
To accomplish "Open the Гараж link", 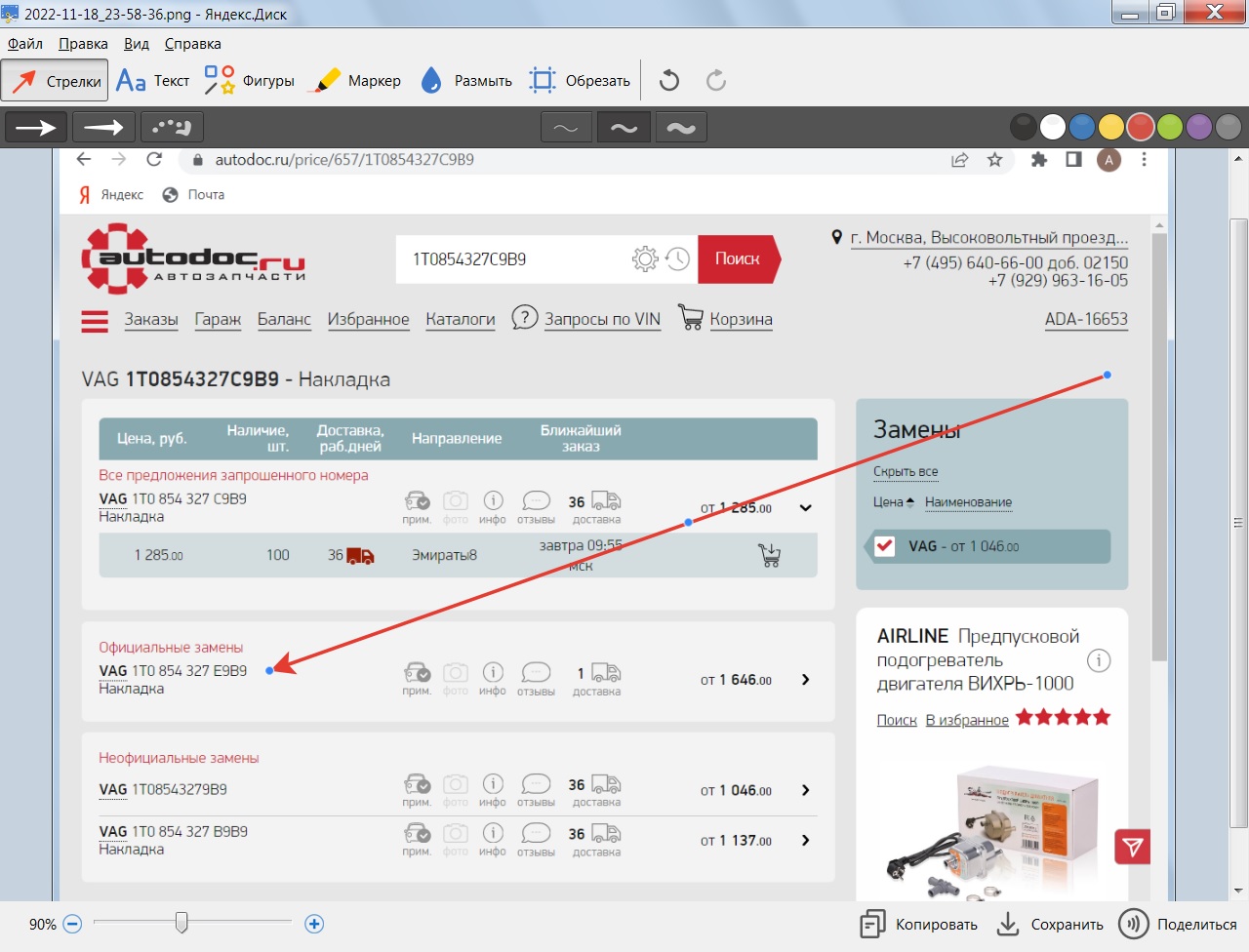I will [x=218, y=319].
